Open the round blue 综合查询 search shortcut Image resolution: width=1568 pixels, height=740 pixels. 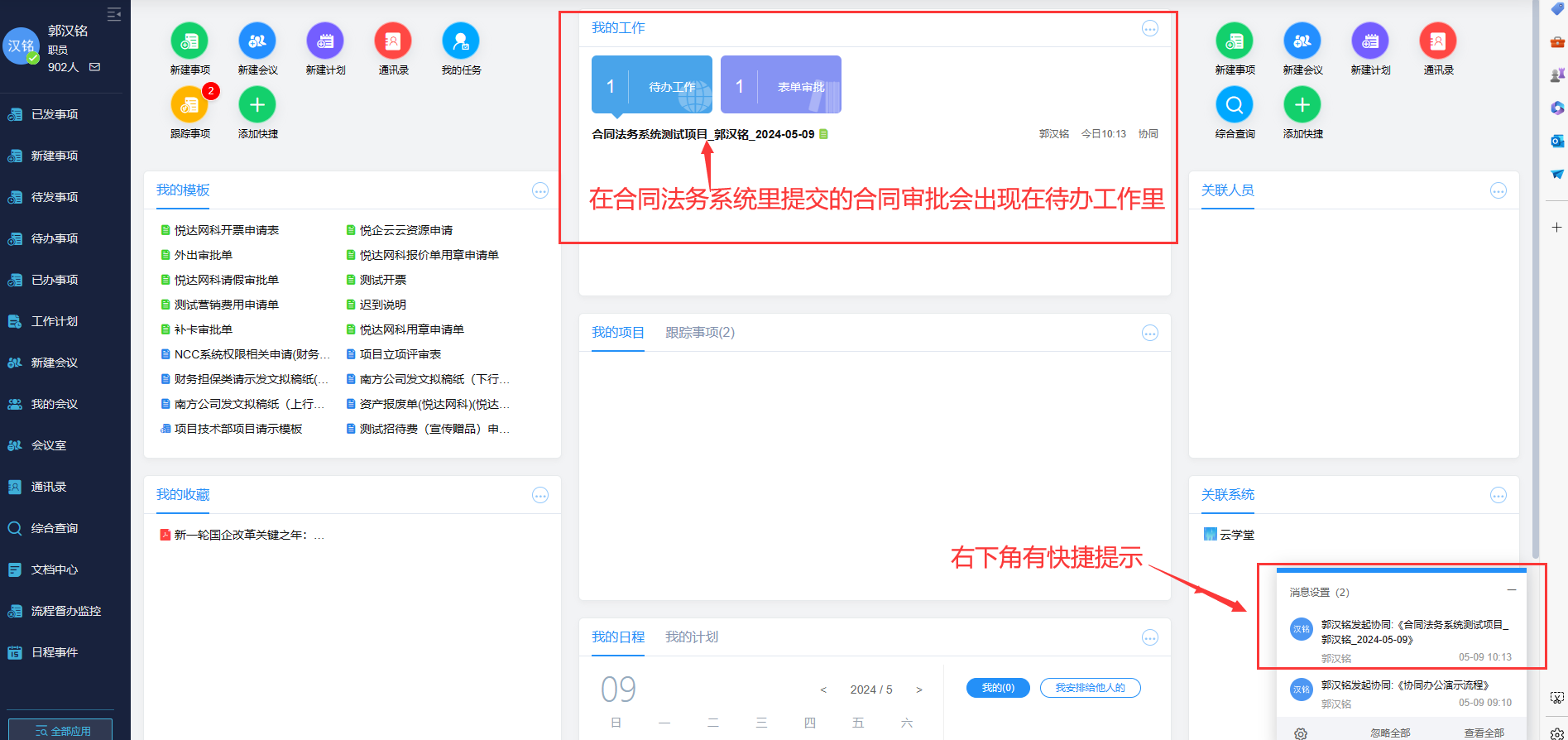[x=1234, y=105]
